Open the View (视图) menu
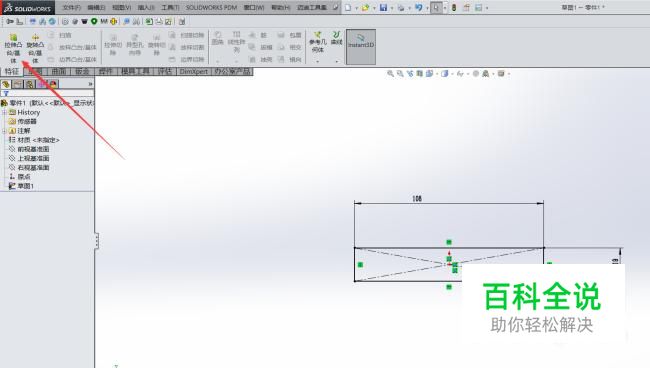This screenshot has height=368, width=650. pos(121,7)
